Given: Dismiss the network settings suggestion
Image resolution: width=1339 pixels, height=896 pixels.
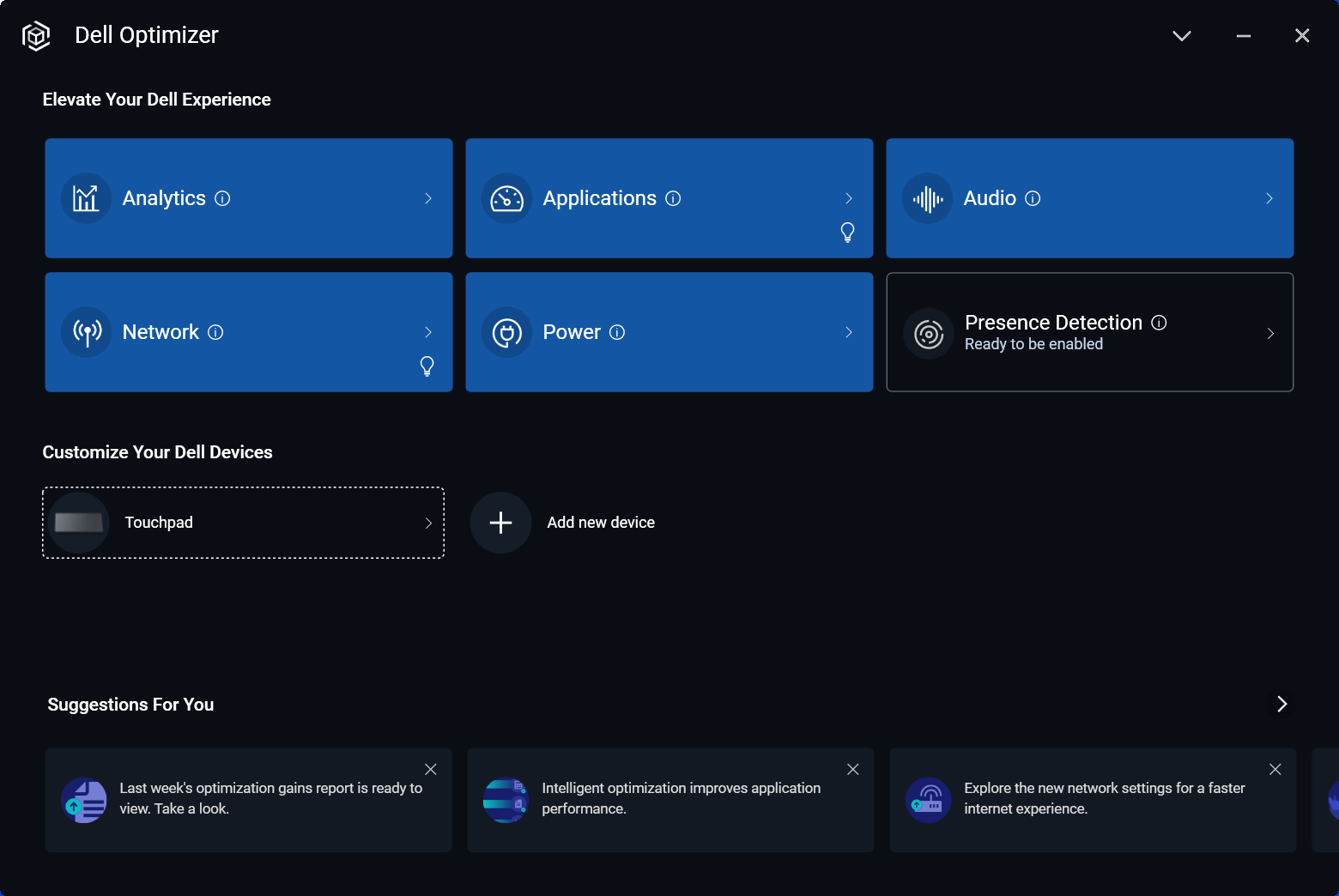Looking at the screenshot, I should click(x=1275, y=770).
